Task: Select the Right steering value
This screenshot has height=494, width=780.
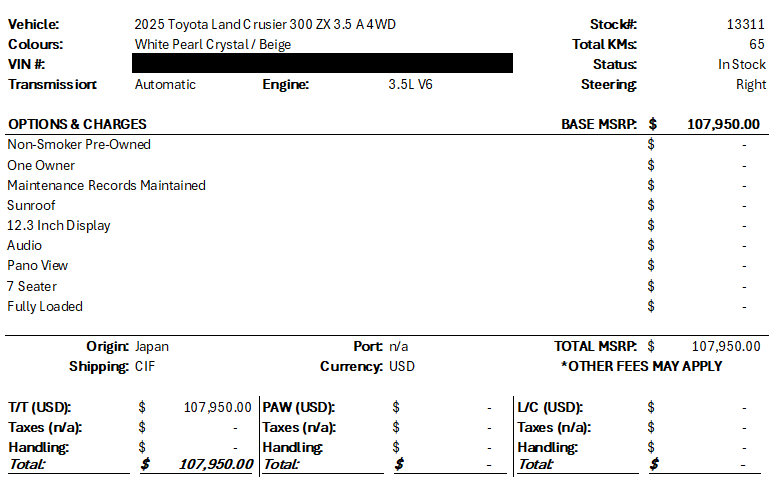Action: point(750,84)
